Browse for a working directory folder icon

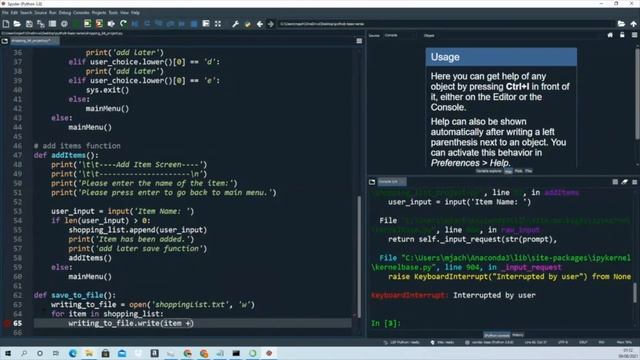coord(621,24)
